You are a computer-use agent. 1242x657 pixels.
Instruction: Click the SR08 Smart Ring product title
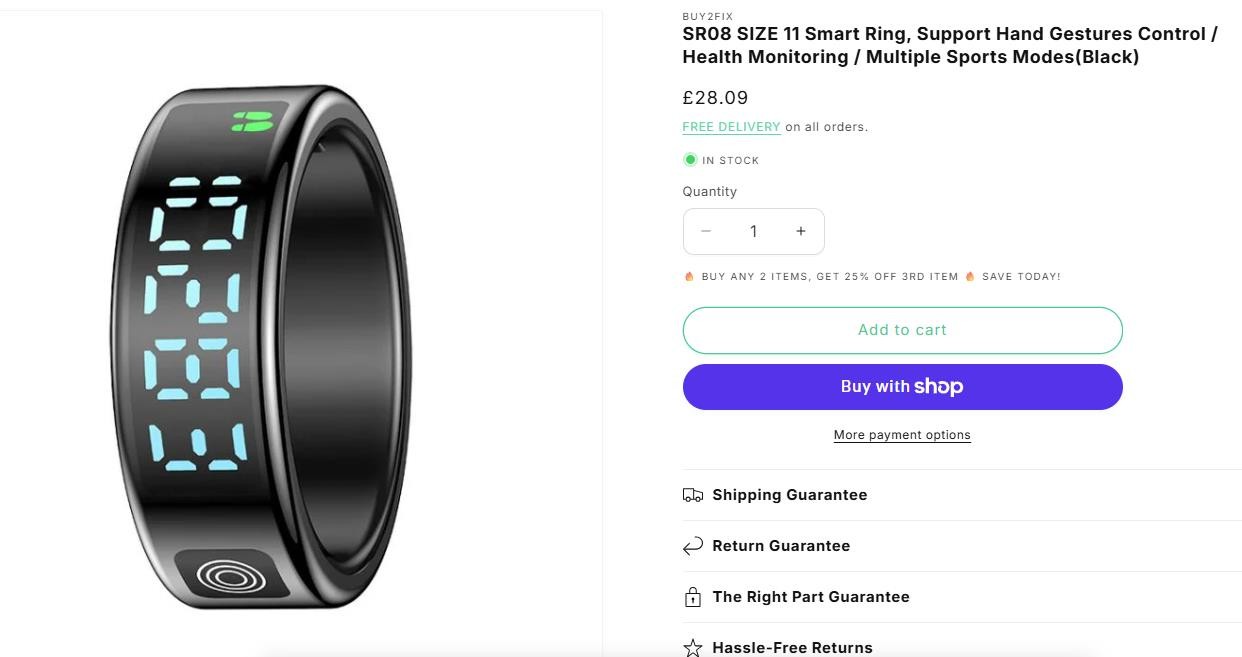[950, 45]
